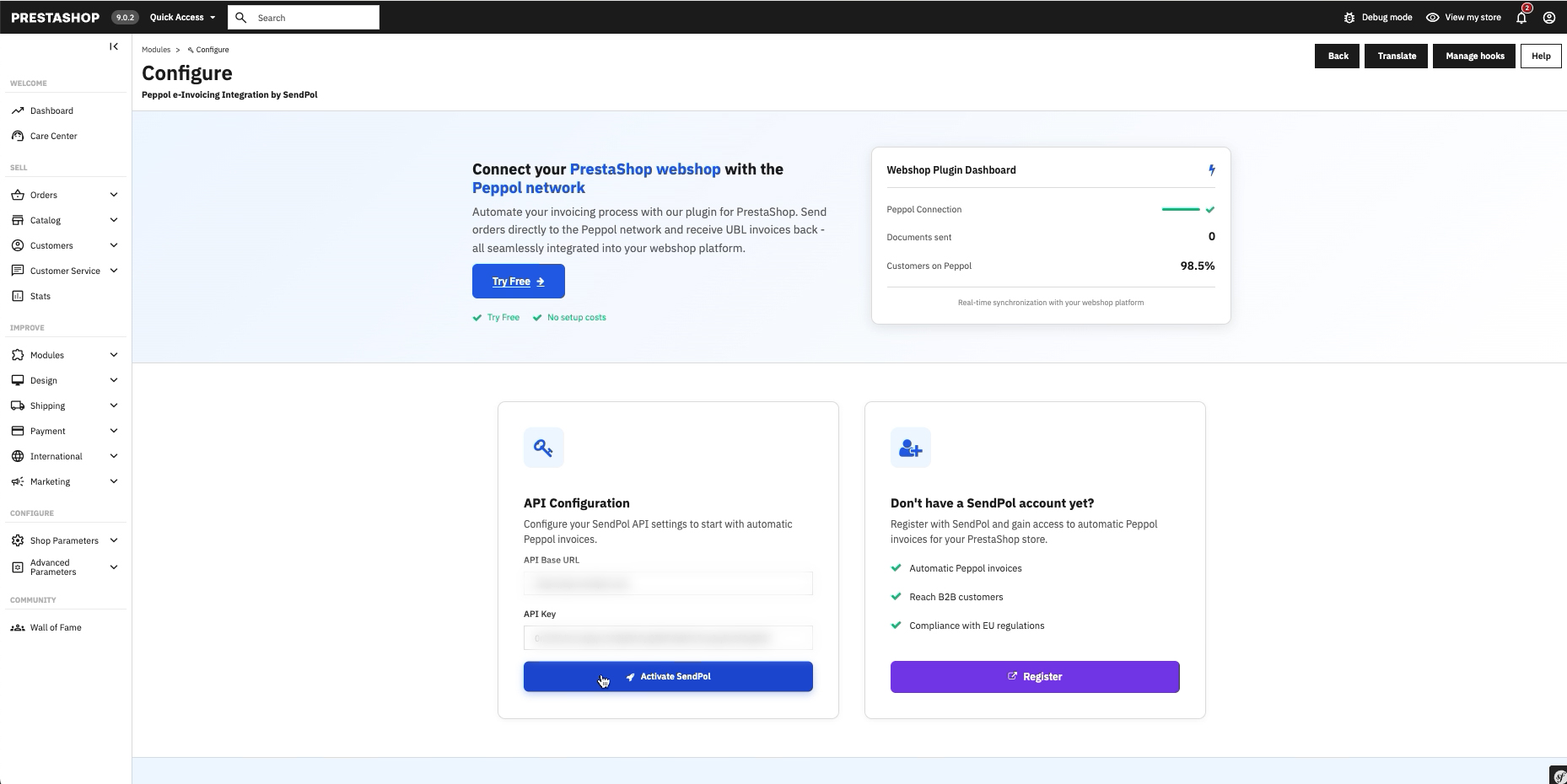Click the lightning bolt icon in Webshop Plugin Dashboard
This screenshot has height=784, width=1567.
tap(1212, 170)
